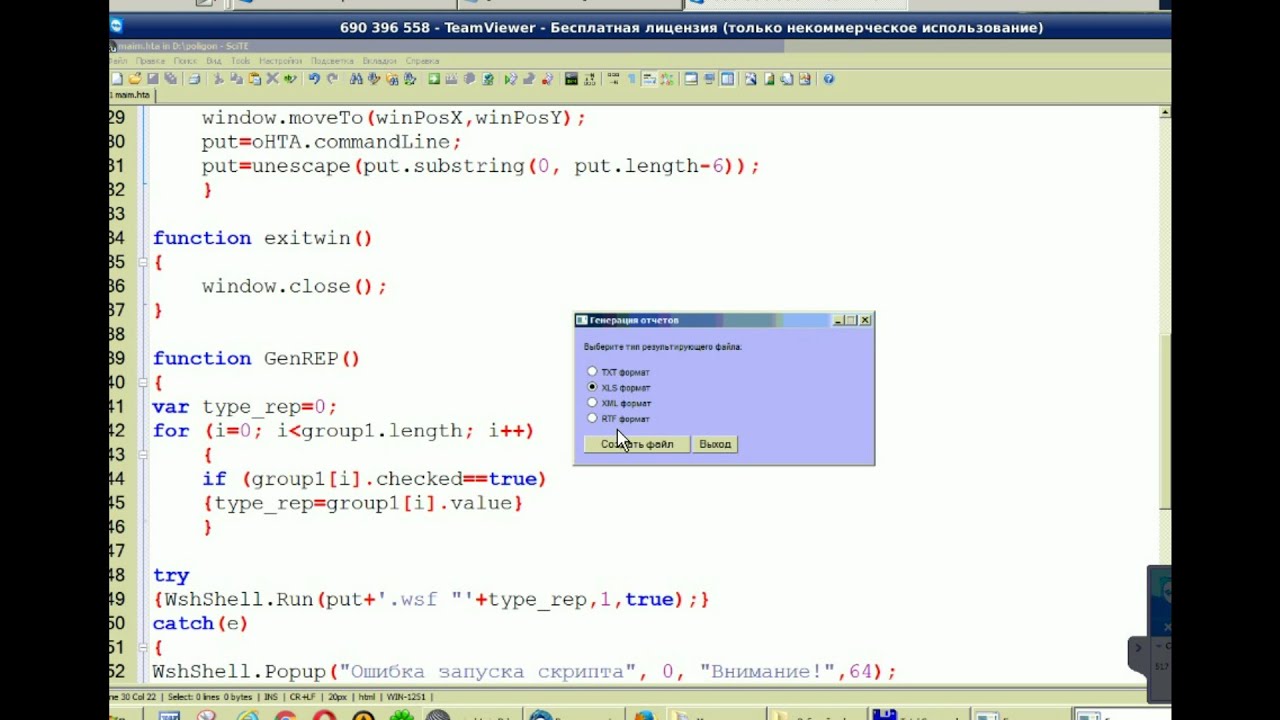Click the Undo arrow icon
The width and height of the screenshot is (1280, 720).
coord(314,78)
